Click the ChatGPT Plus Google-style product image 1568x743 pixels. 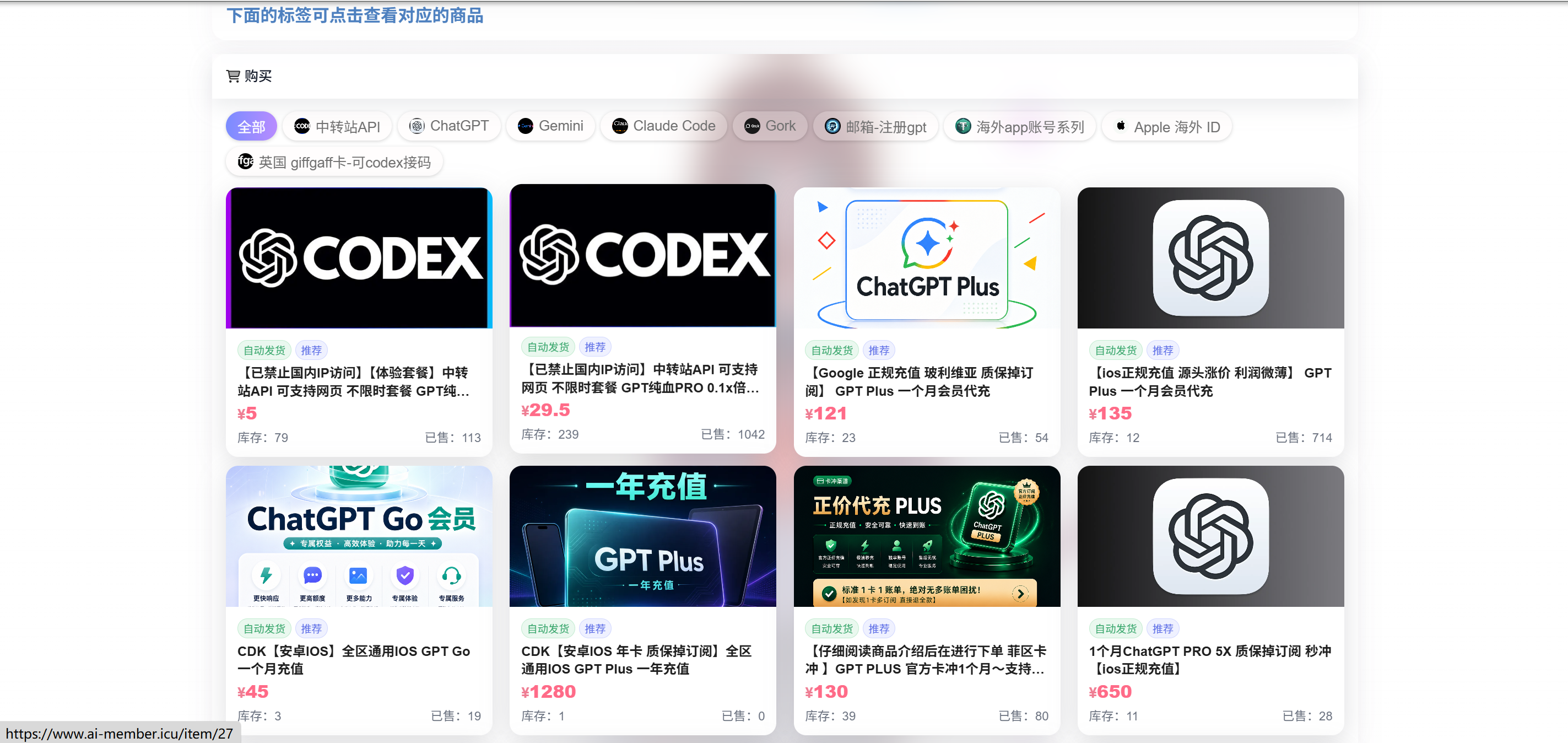[x=927, y=257]
